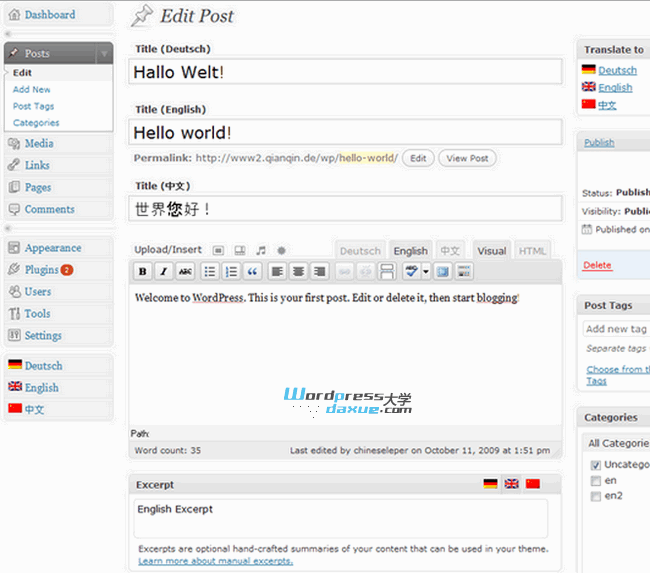This screenshot has height=573, width=650.
Task: Show the kitchen sink toolbar row
Action: tap(464, 272)
